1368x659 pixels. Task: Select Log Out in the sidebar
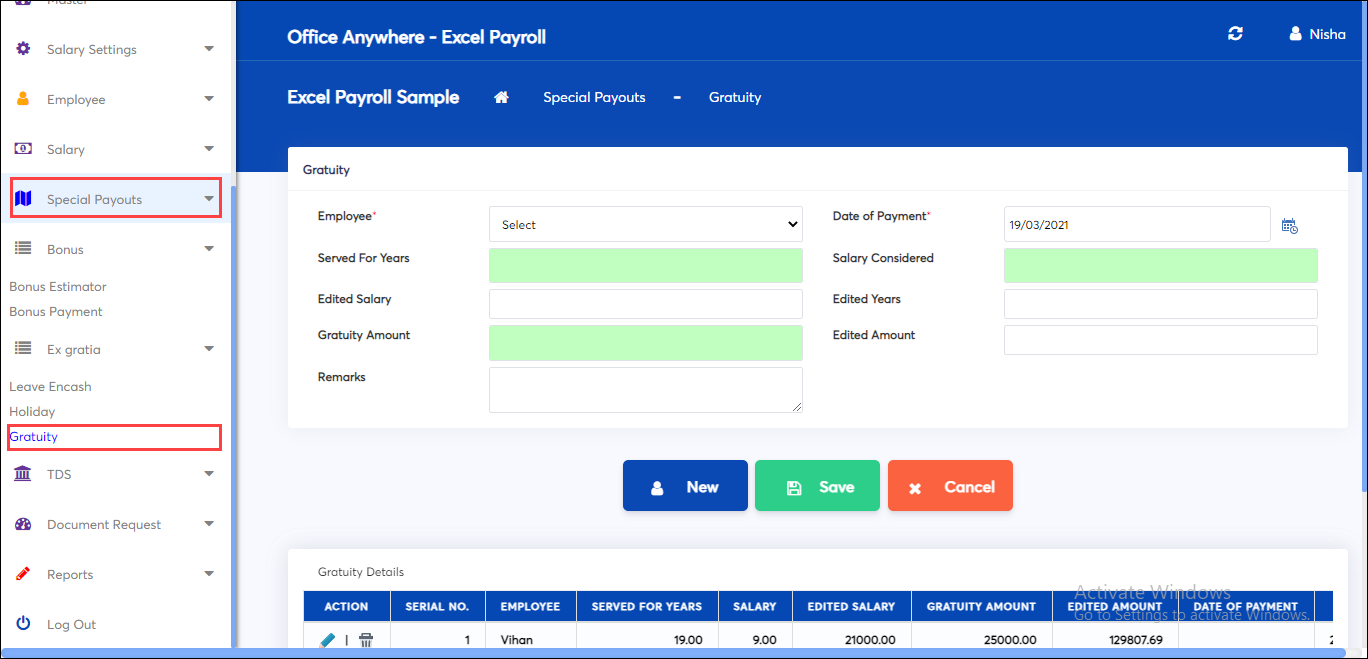(71, 624)
